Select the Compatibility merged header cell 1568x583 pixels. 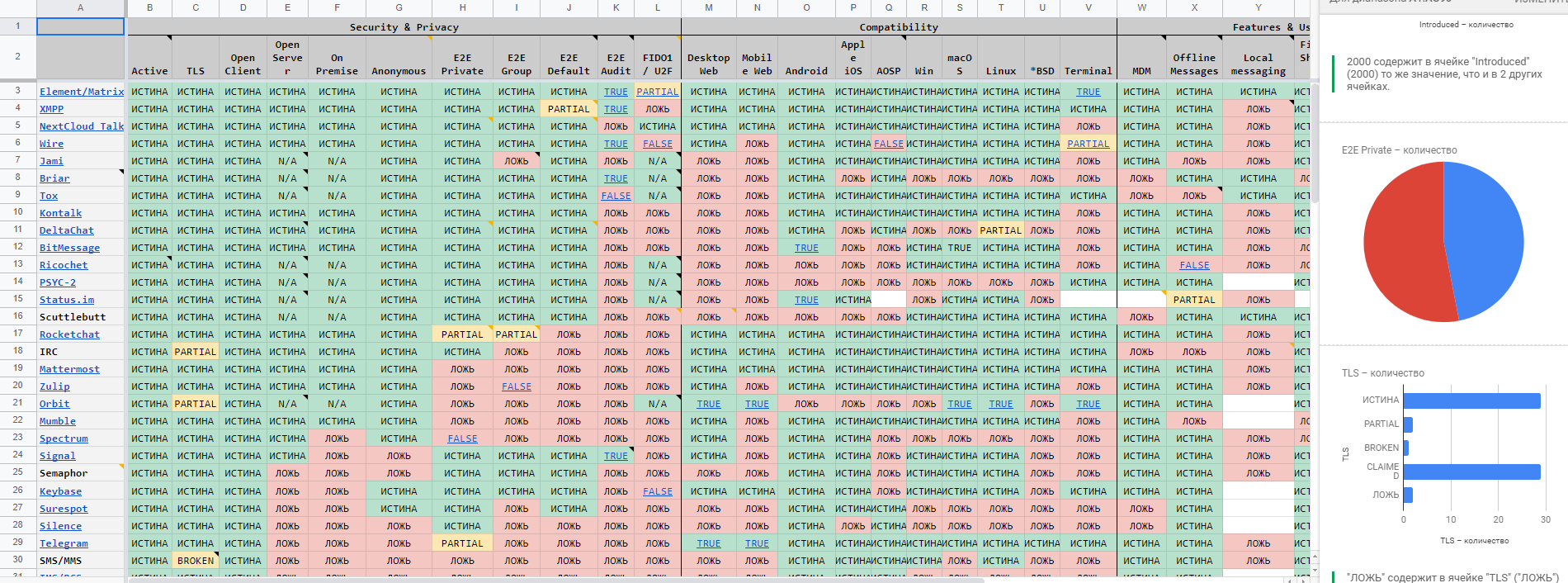(899, 26)
